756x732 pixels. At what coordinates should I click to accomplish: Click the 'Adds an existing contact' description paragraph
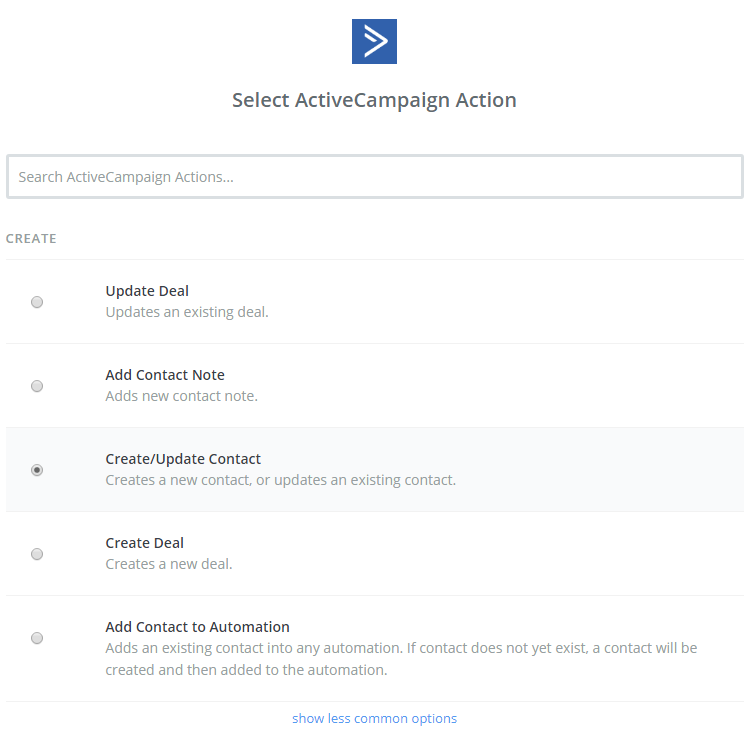[400, 659]
